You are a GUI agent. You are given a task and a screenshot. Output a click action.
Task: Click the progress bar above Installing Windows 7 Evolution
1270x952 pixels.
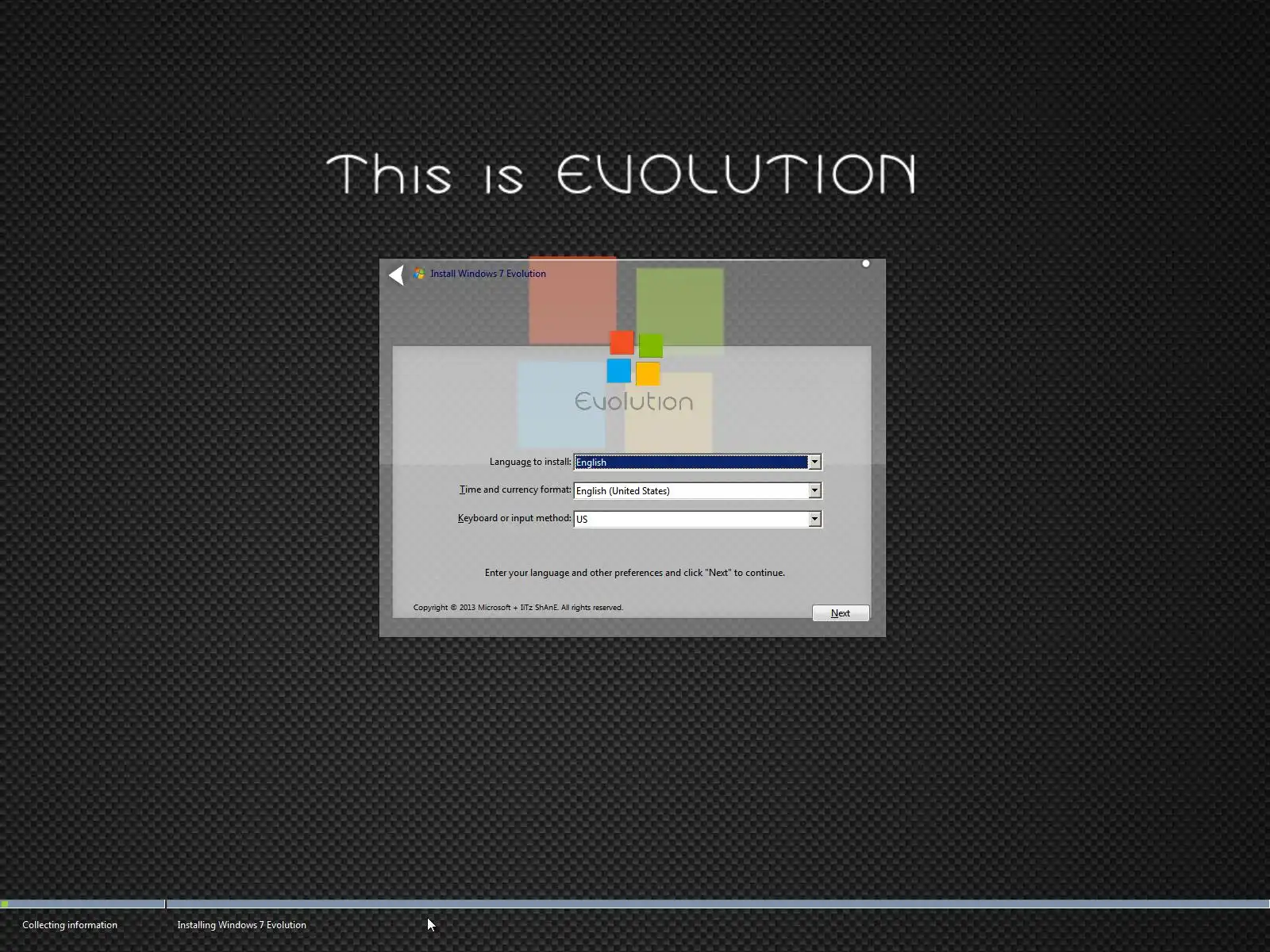pos(718,904)
